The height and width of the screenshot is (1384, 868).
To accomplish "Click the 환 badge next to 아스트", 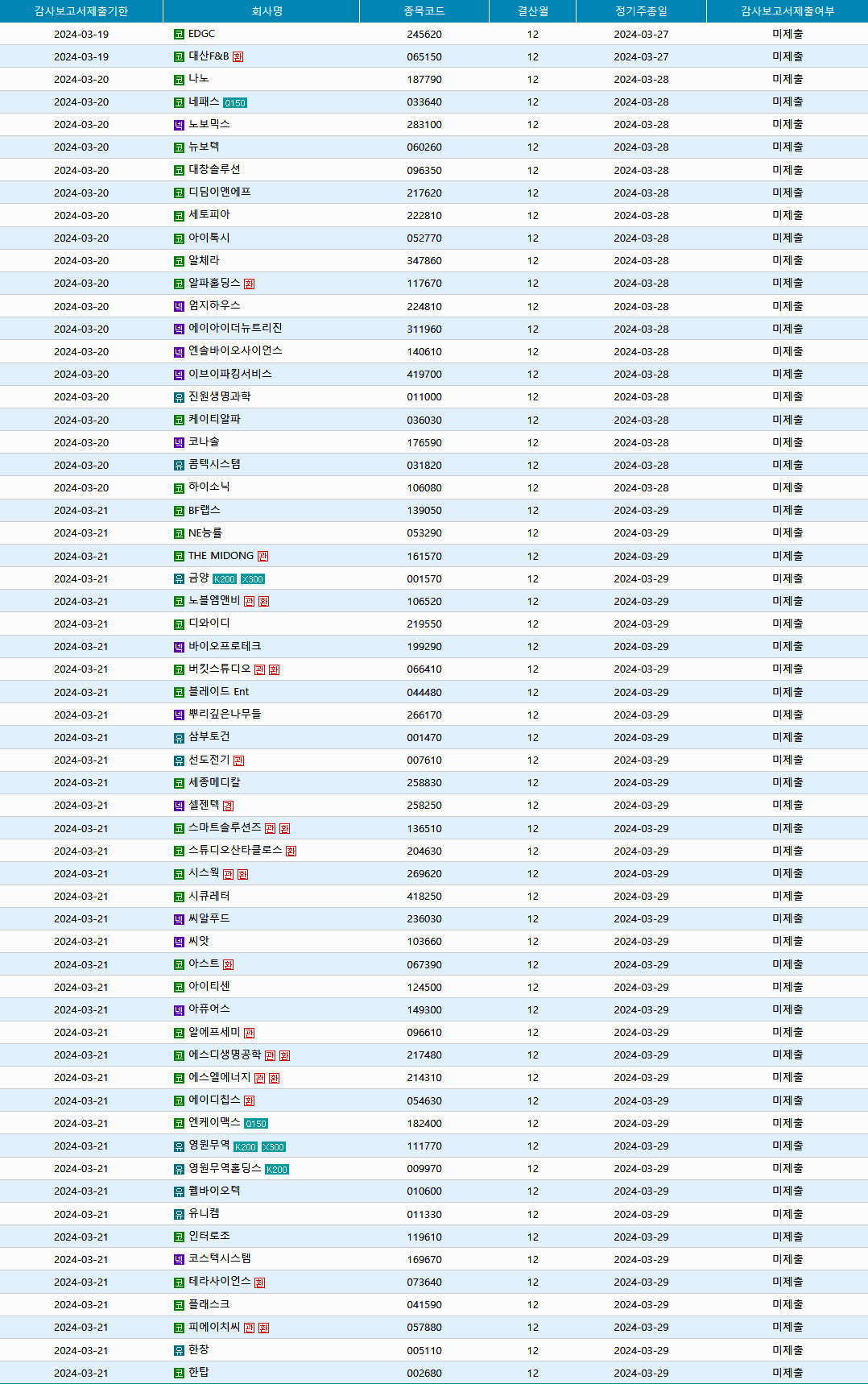I will pyautogui.click(x=228, y=965).
